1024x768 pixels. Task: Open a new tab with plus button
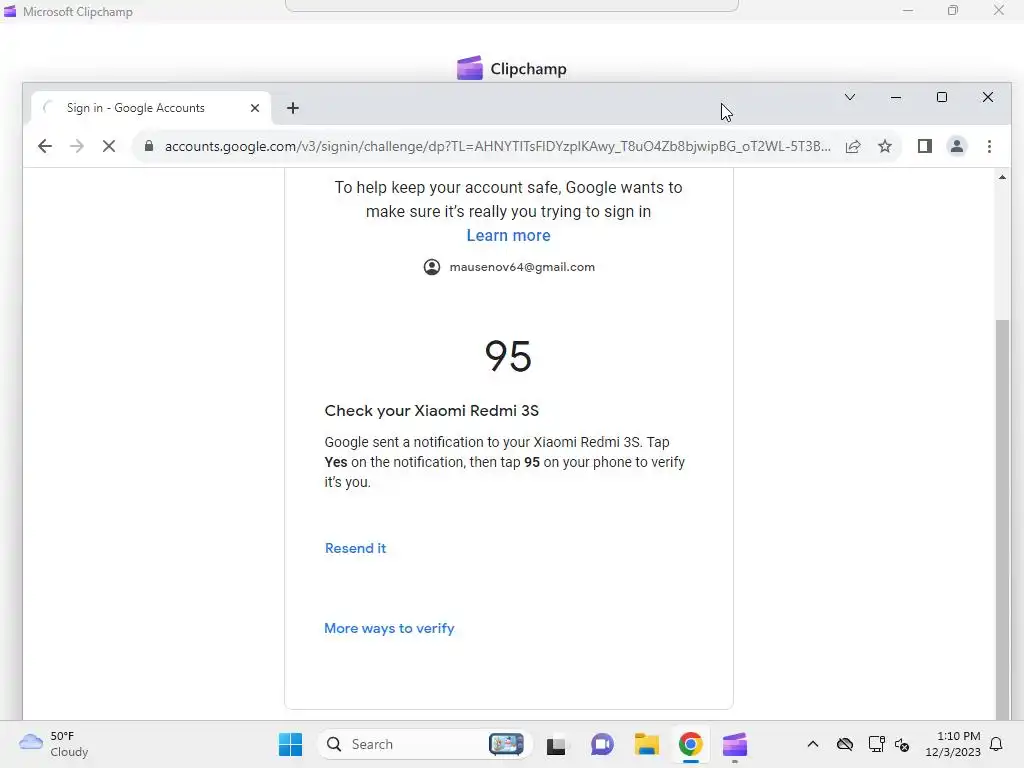pyautogui.click(x=293, y=108)
